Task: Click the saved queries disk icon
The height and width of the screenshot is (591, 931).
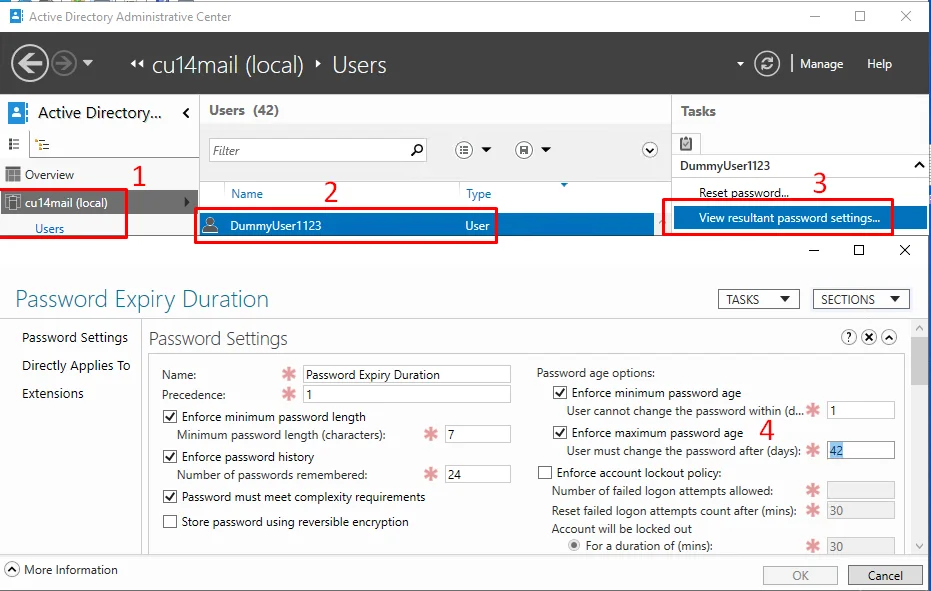Action: click(x=524, y=150)
